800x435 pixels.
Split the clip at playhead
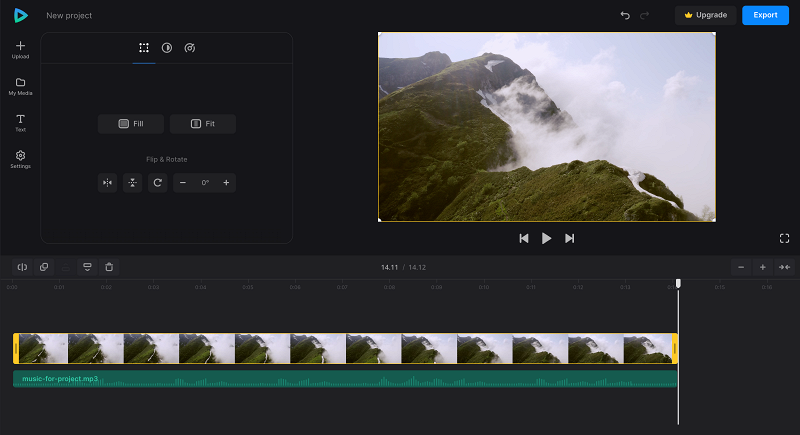click(22, 267)
